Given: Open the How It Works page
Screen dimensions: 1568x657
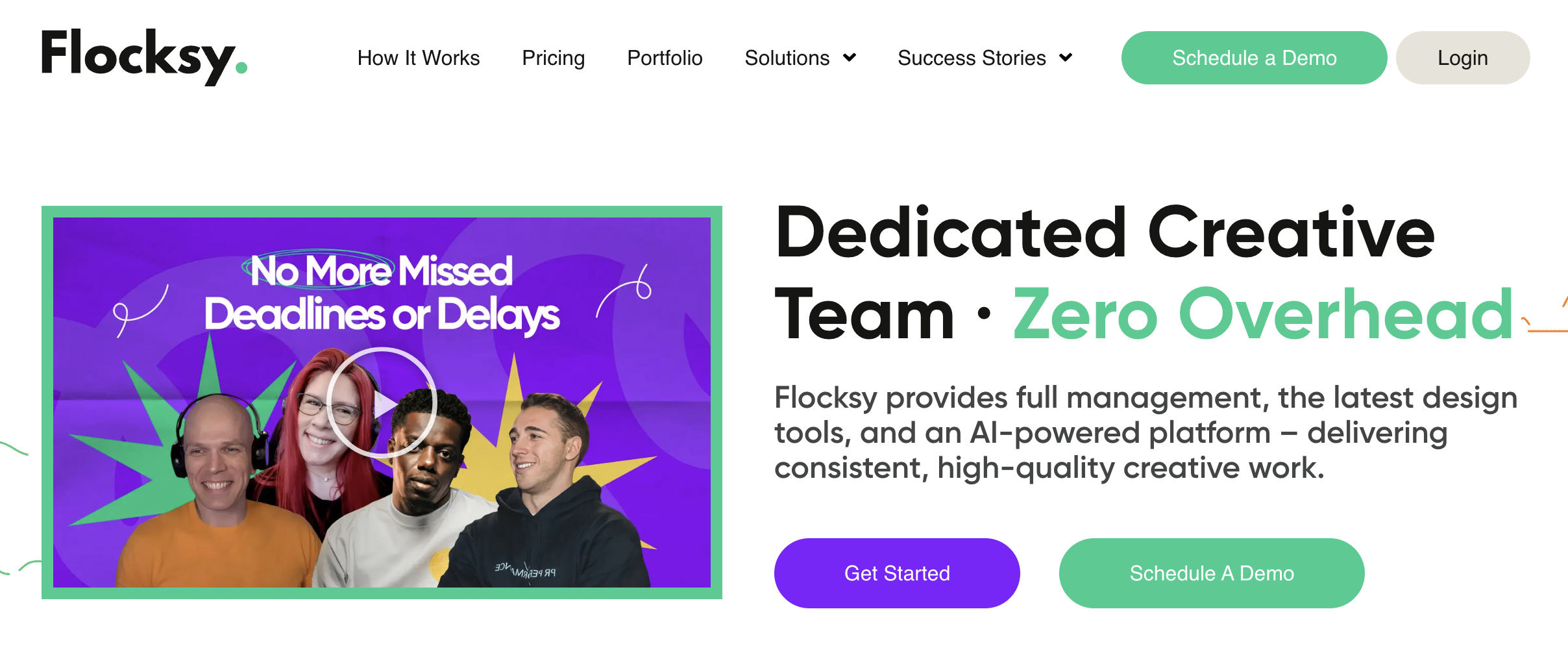Looking at the screenshot, I should [418, 58].
